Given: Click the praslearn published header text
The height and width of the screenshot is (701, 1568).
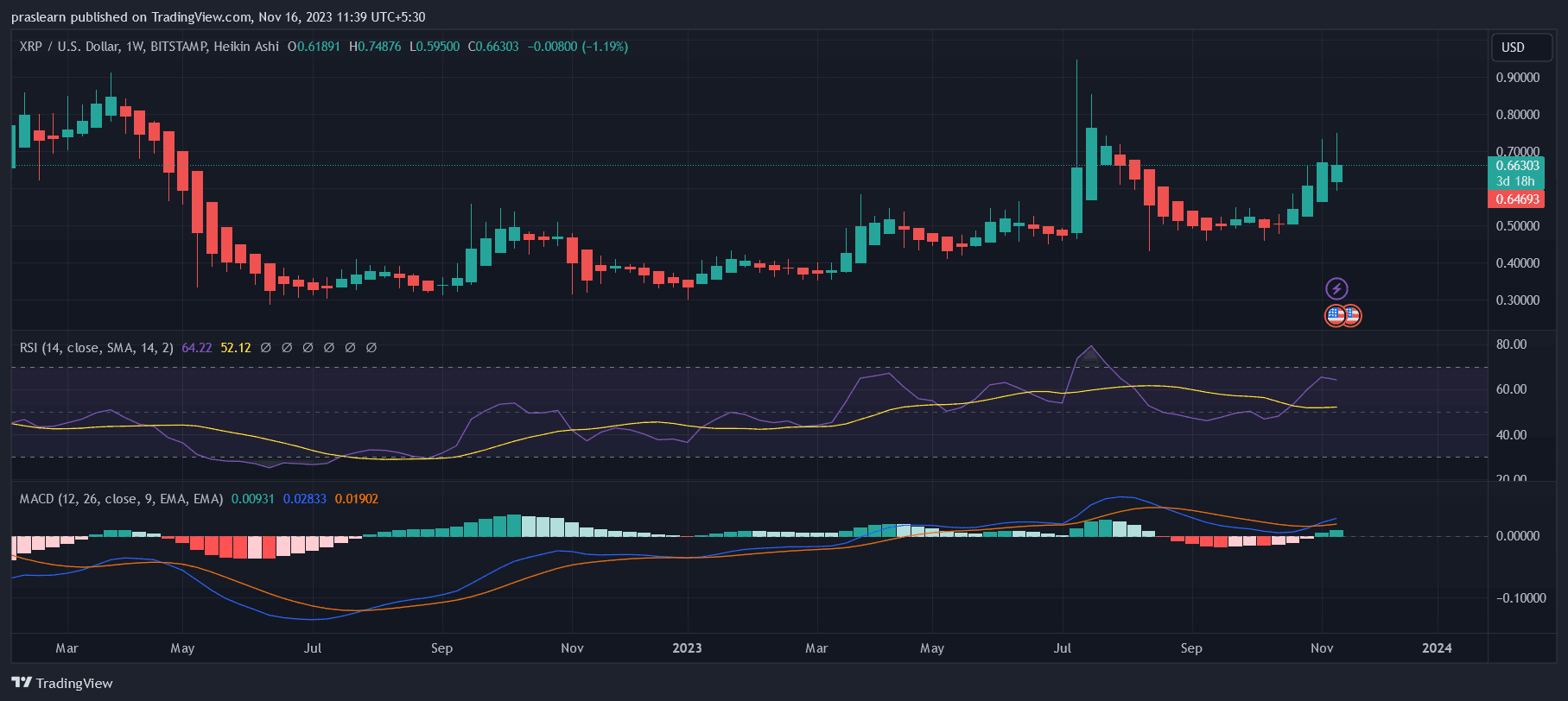Looking at the screenshot, I should click(218, 17).
